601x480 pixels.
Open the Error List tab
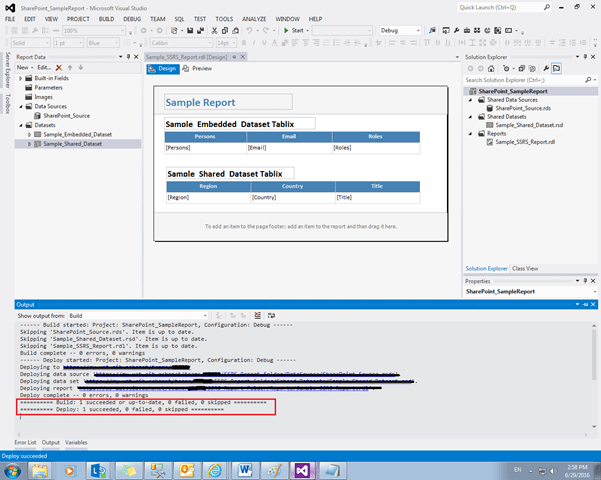pyautogui.click(x=25, y=442)
